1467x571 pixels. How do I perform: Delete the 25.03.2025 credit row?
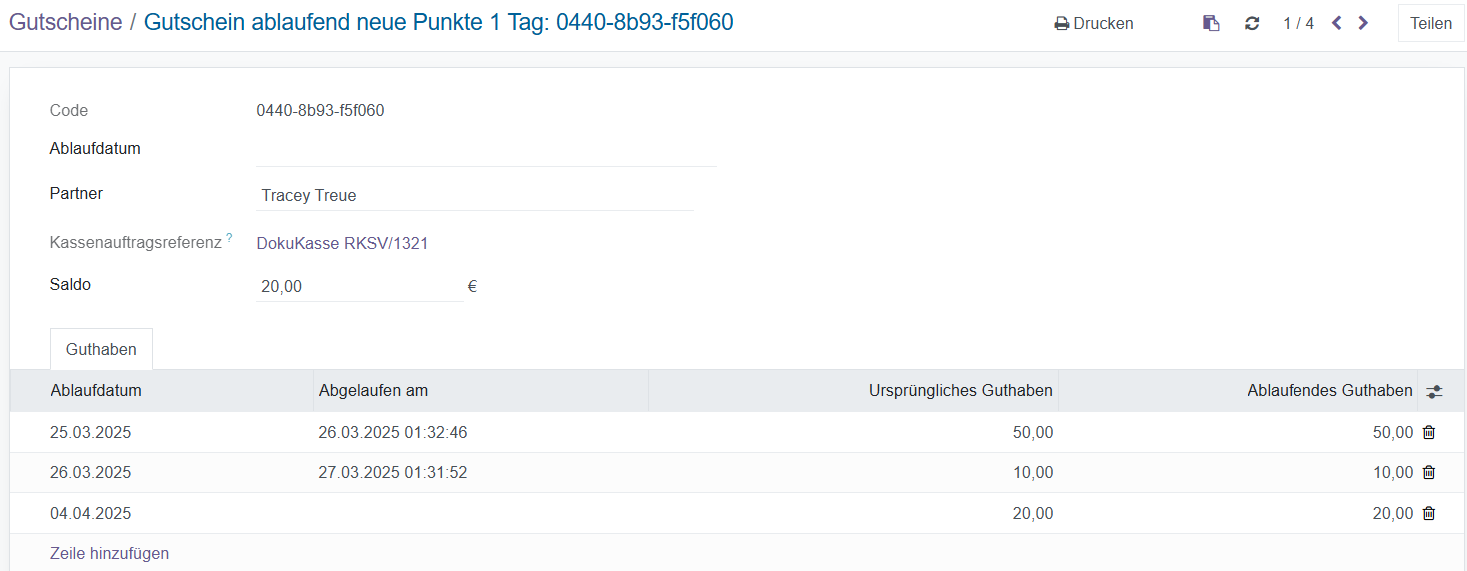(1429, 433)
